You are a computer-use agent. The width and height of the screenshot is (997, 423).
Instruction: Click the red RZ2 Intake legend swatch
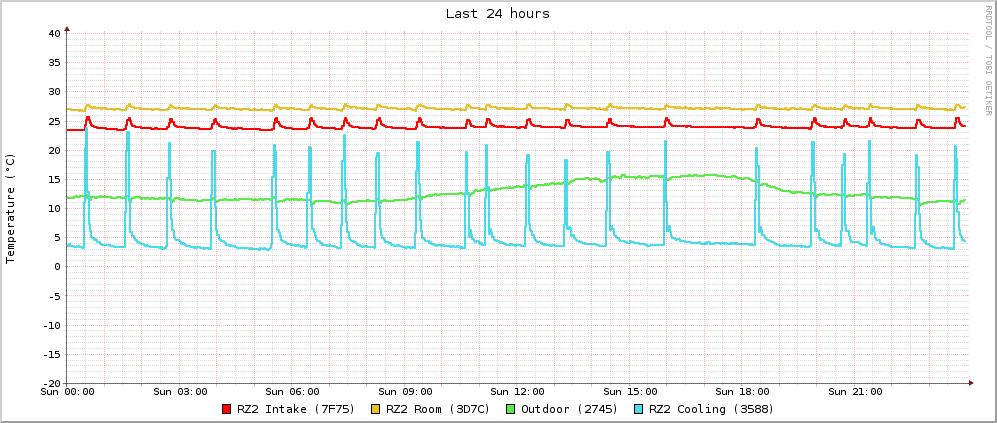coord(226,409)
